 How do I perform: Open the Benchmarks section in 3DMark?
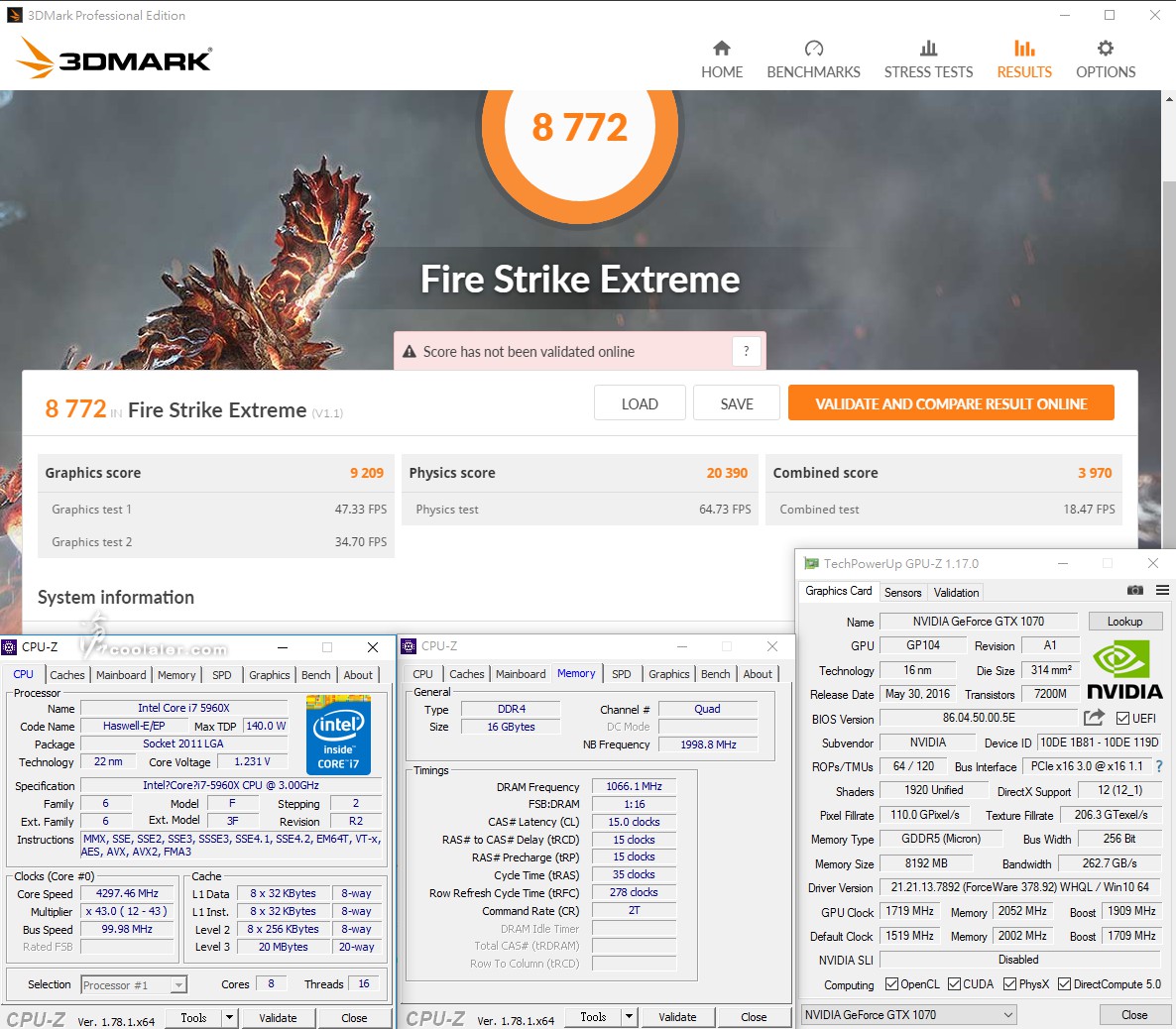(813, 60)
